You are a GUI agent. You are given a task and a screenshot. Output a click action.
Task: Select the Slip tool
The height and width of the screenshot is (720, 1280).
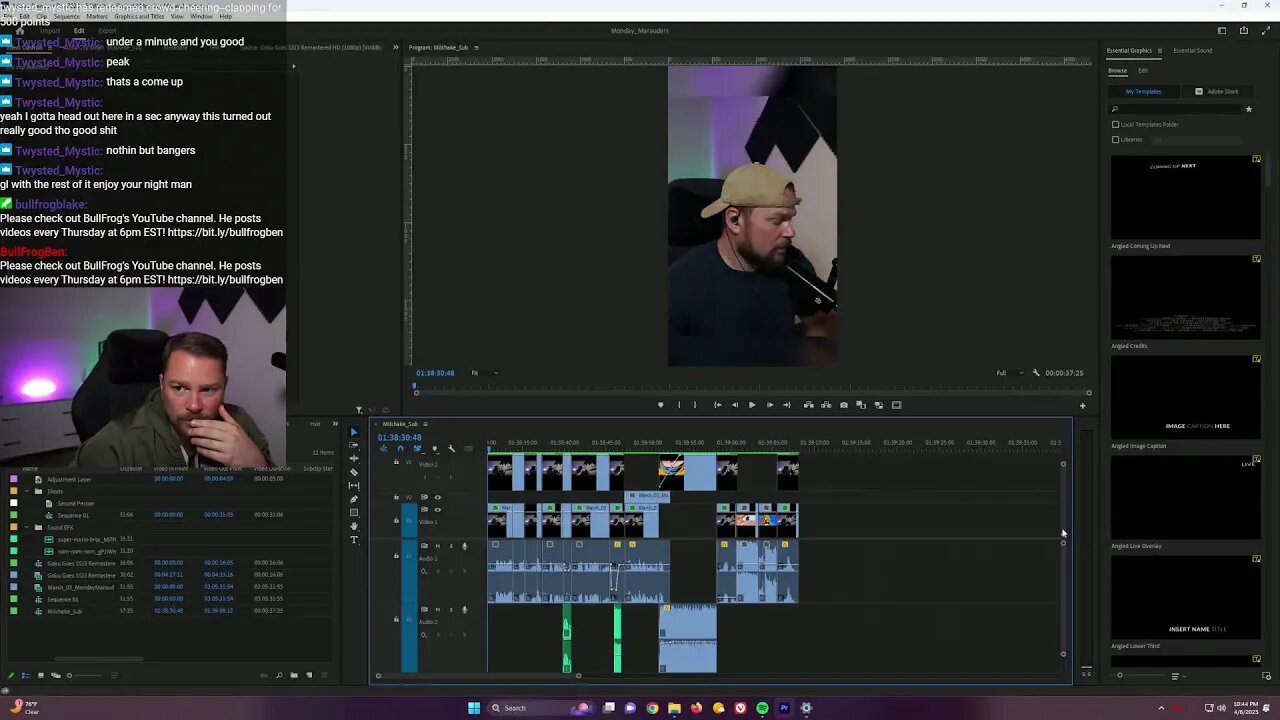tap(353, 485)
